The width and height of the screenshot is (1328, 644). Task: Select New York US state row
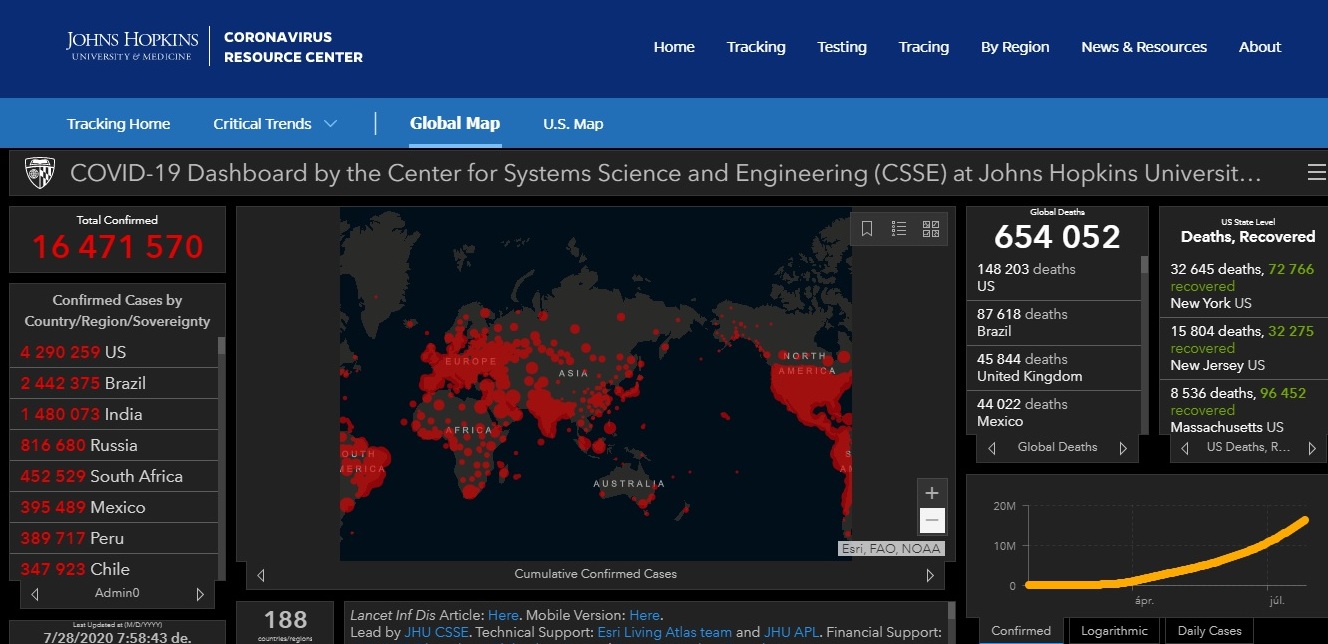1242,286
